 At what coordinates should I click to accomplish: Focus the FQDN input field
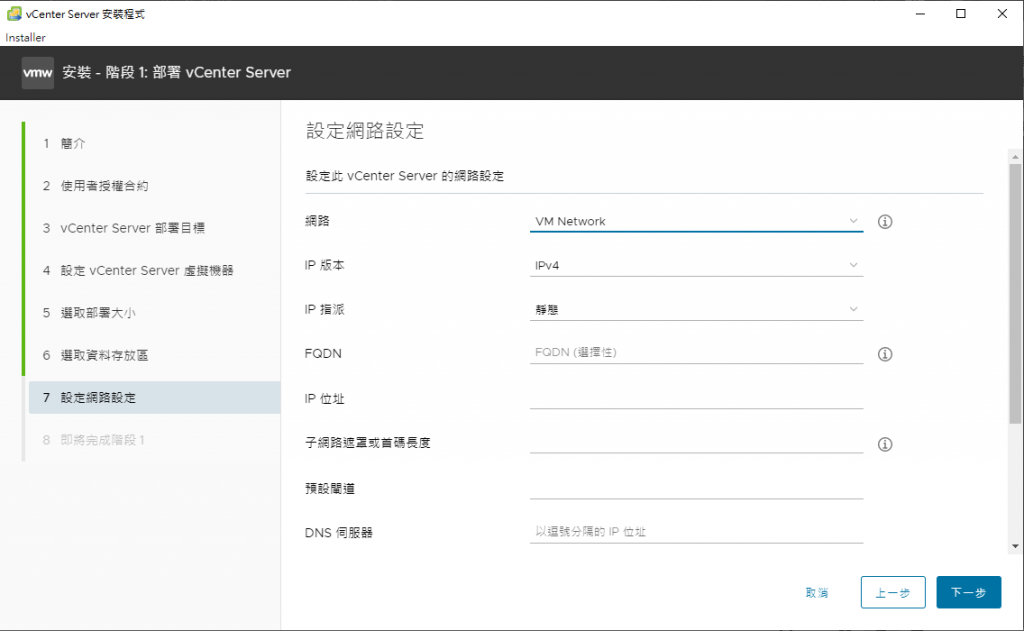click(696, 353)
